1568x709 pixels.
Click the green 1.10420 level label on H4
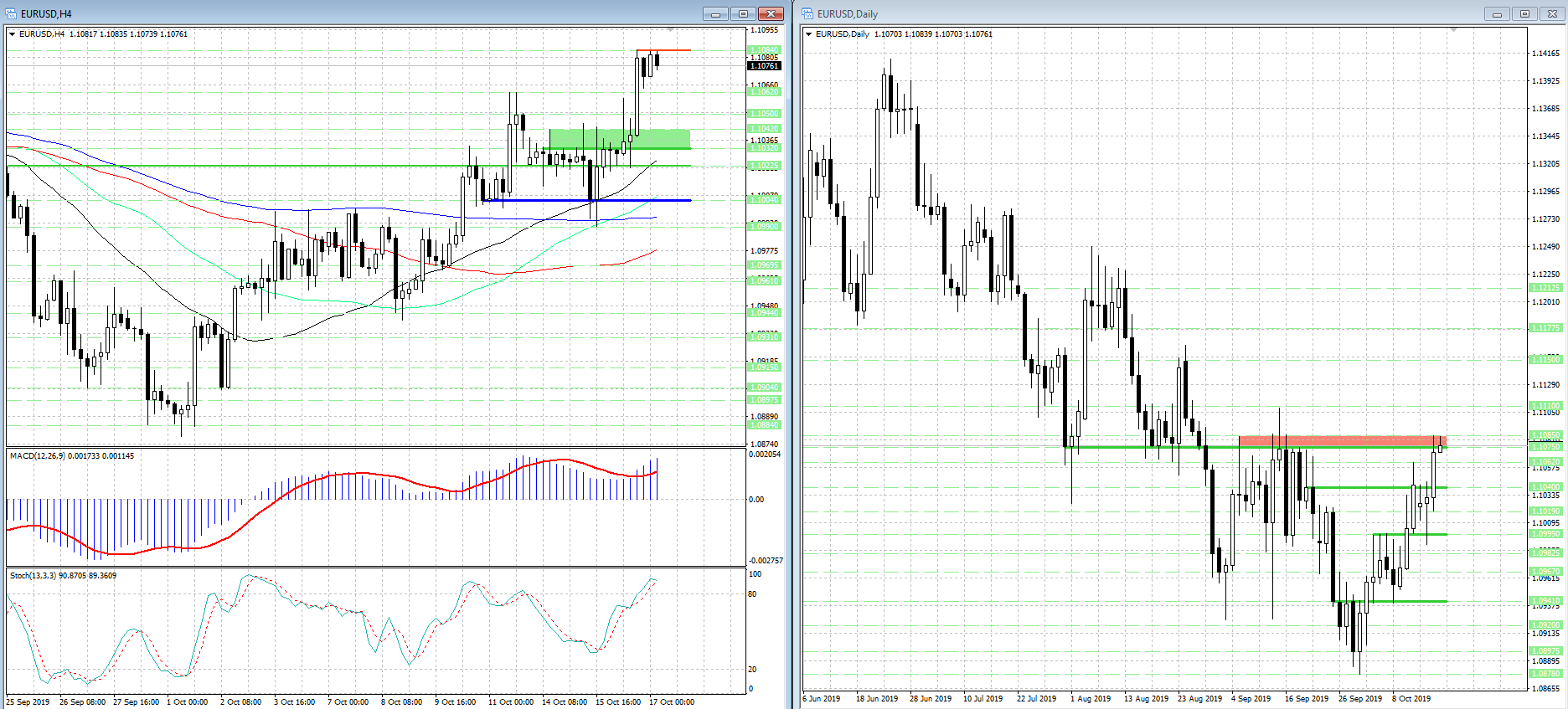coord(764,129)
